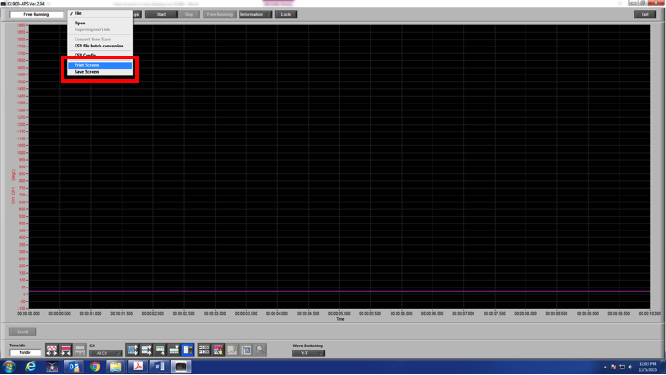This screenshot has height=375, width=666.
Task: Click the greyed Superimpose/Link menu entry
Action: coord(100,29)
